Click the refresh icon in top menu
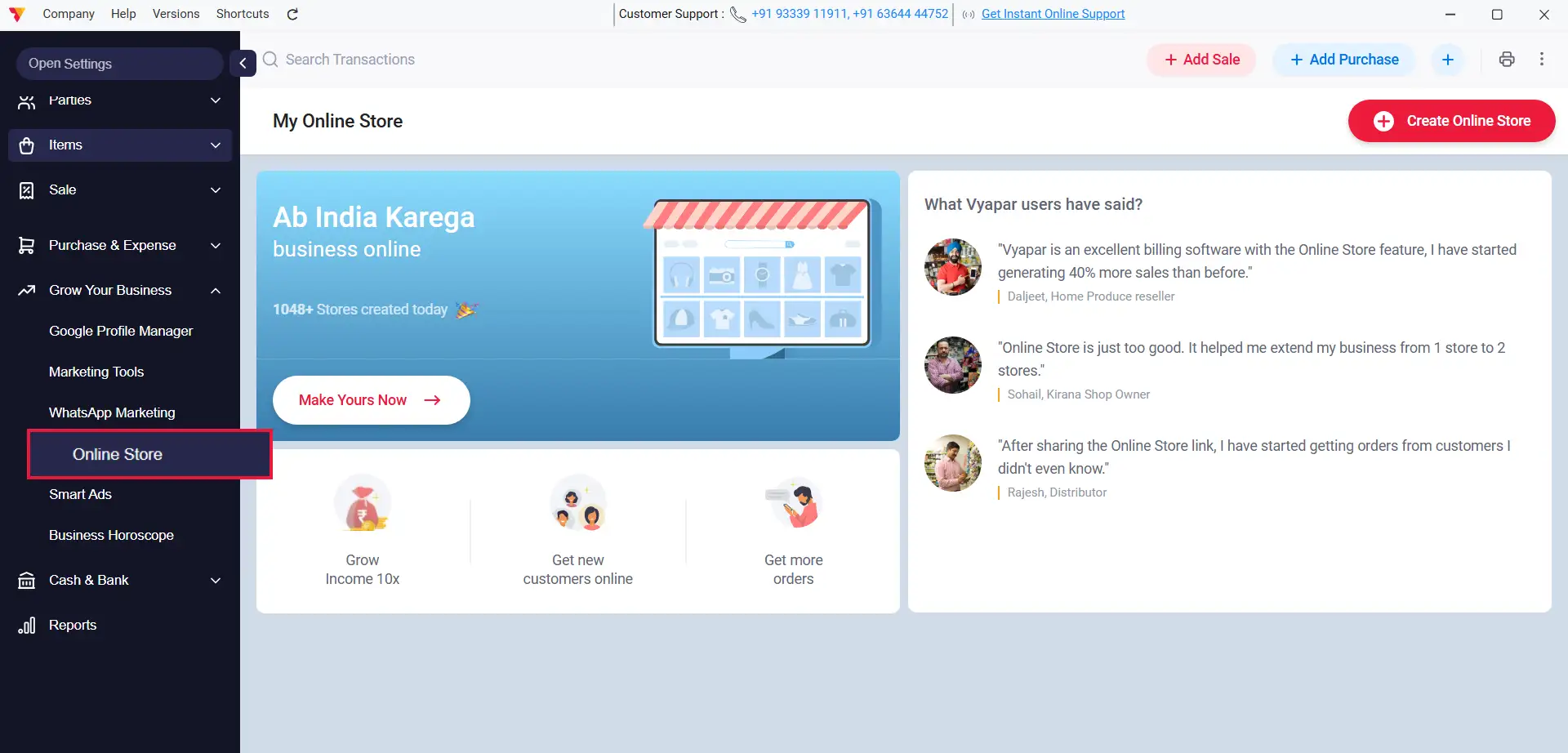 292,14
